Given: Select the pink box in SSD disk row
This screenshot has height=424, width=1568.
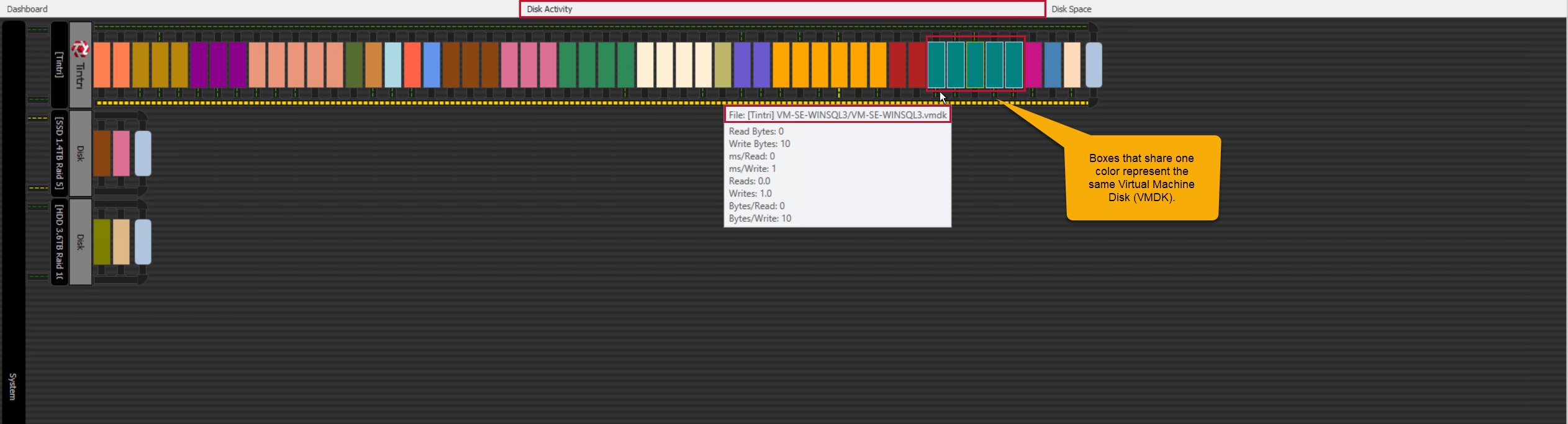Looking at the screenshot, I should [121, 153].
